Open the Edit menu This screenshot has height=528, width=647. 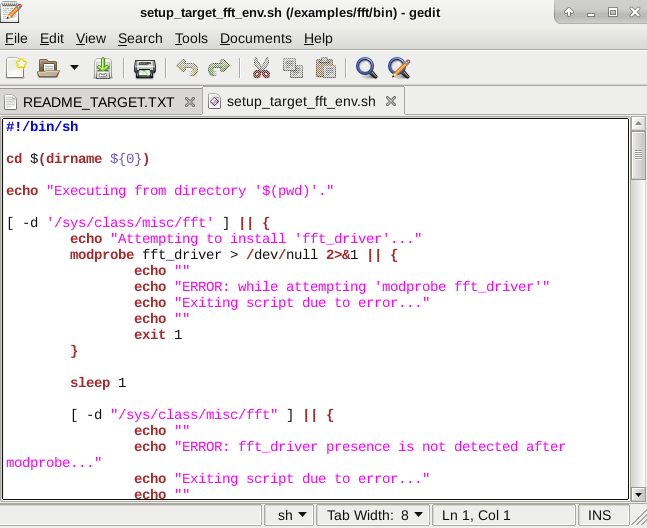pos(52,38)
